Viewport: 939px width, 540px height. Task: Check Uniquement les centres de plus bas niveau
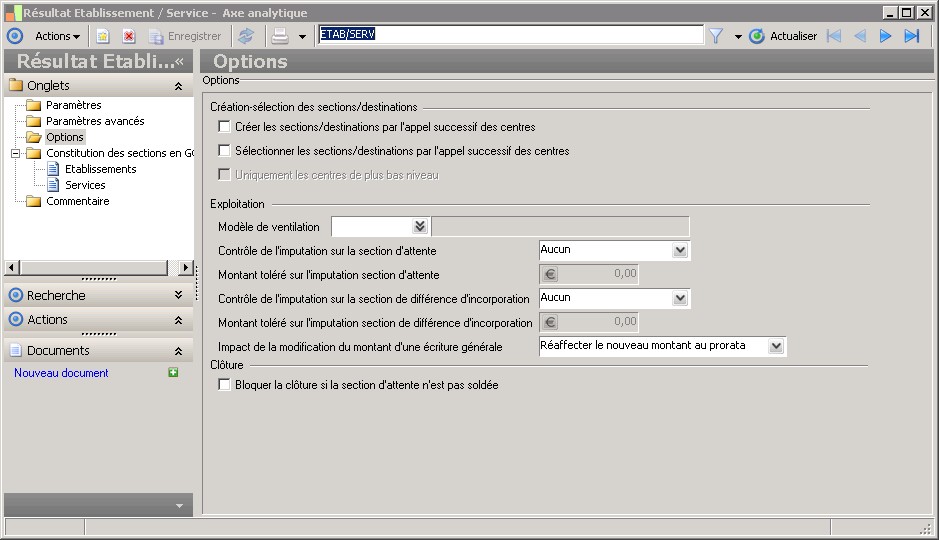tap(224, 174)
